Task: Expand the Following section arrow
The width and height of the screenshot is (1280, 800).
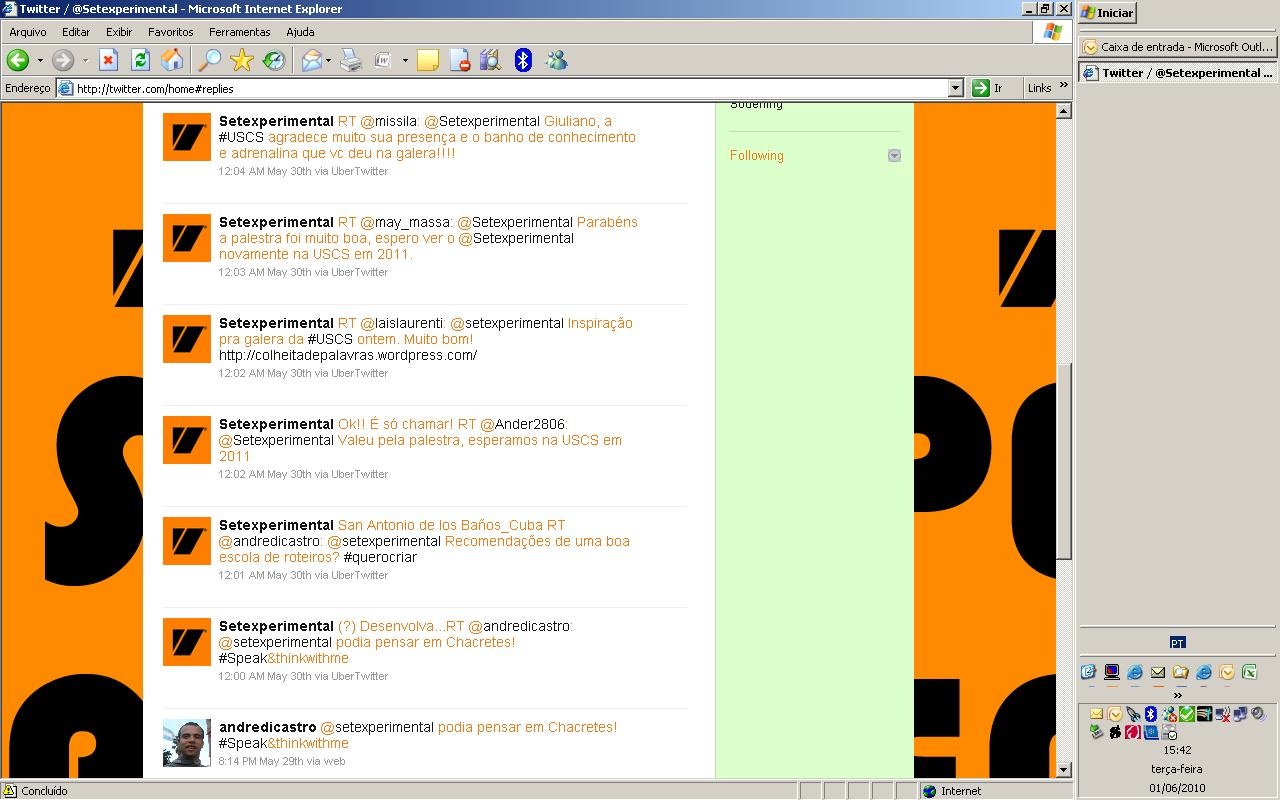Action: [894, 156]
